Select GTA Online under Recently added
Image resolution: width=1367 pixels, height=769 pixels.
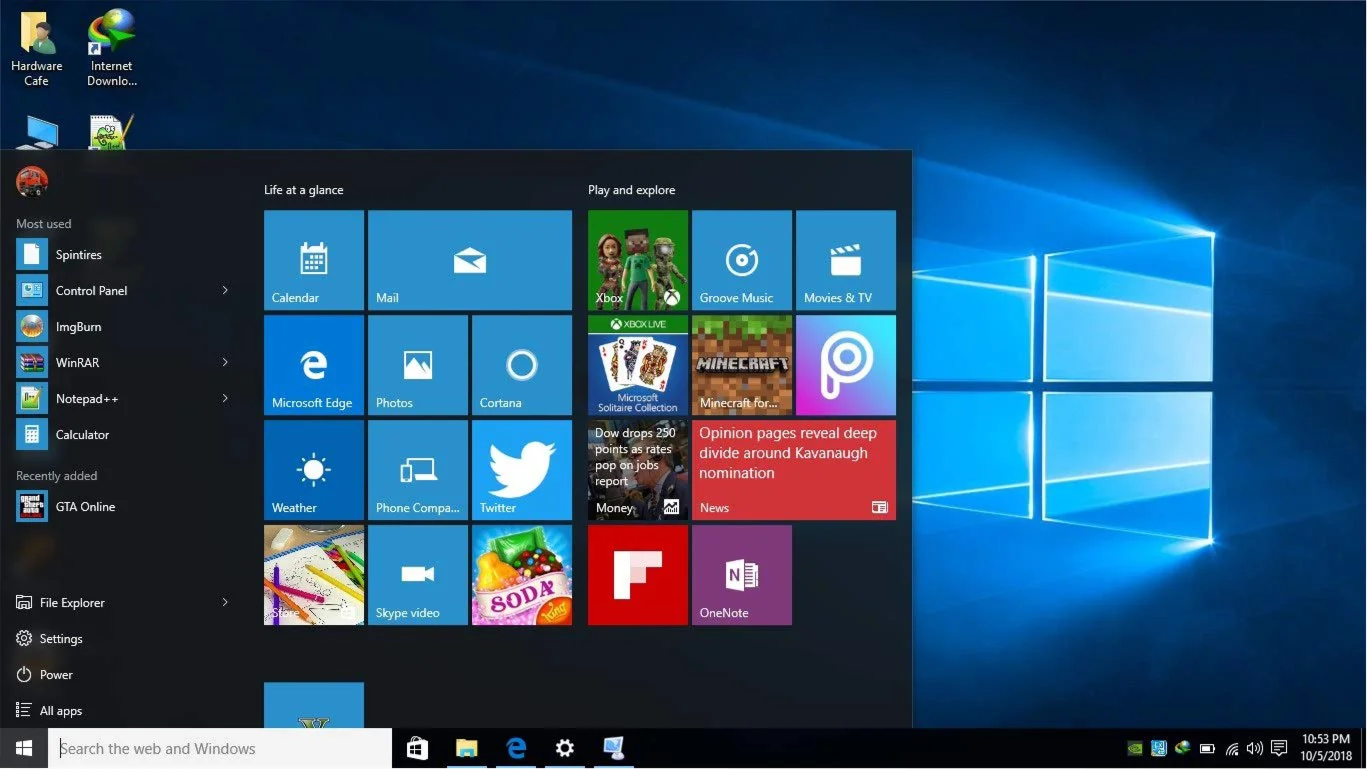coord(85,507)
